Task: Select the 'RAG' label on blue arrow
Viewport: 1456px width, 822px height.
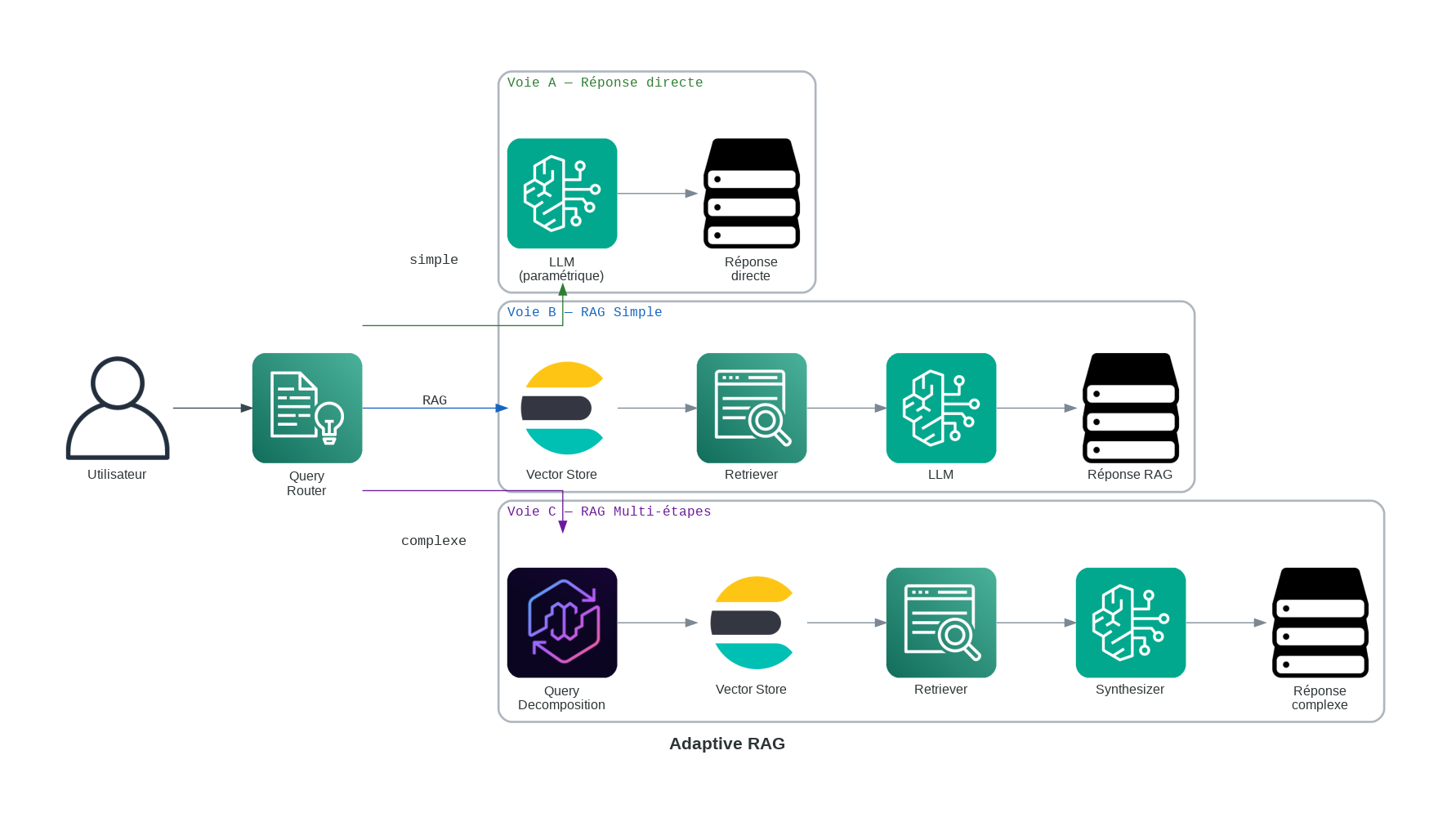Action: point(434,400)
